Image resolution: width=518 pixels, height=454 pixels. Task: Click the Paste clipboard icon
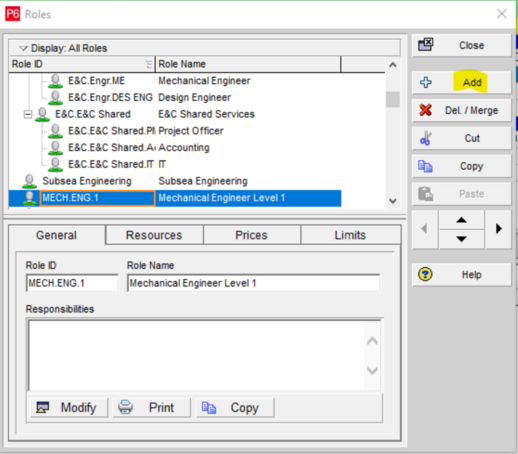tap(426, 194)
